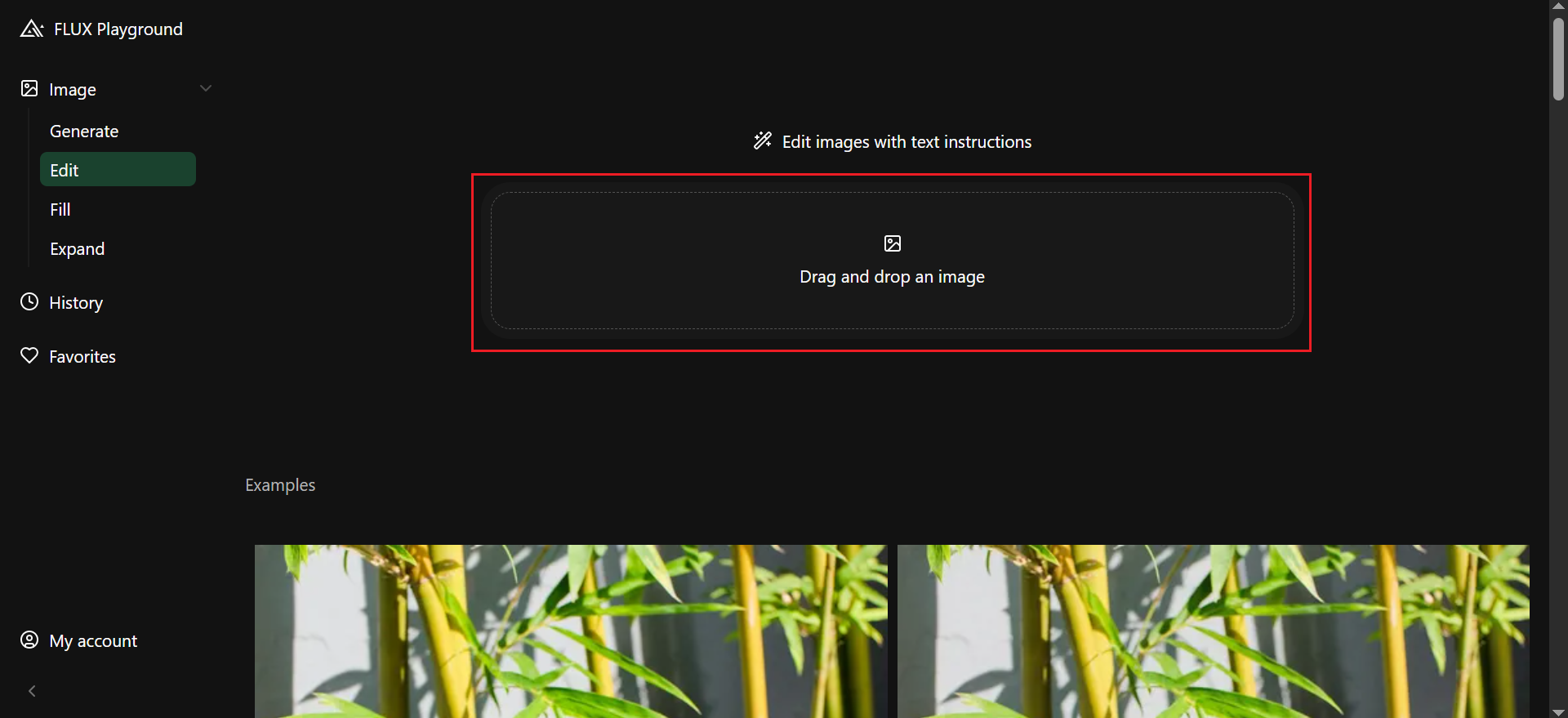
Task: Click the Favorites heart icon
Action: tap(29, 355)
